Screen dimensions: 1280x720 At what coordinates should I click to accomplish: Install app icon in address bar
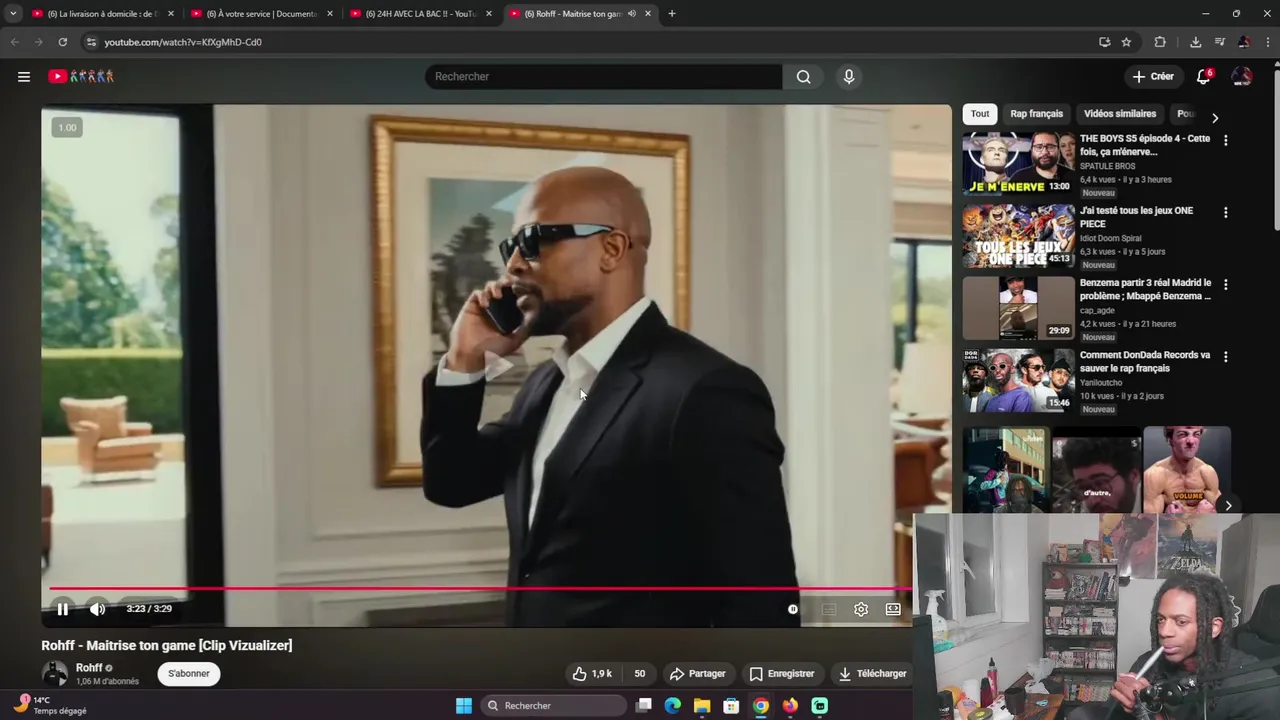(1104, 42)
